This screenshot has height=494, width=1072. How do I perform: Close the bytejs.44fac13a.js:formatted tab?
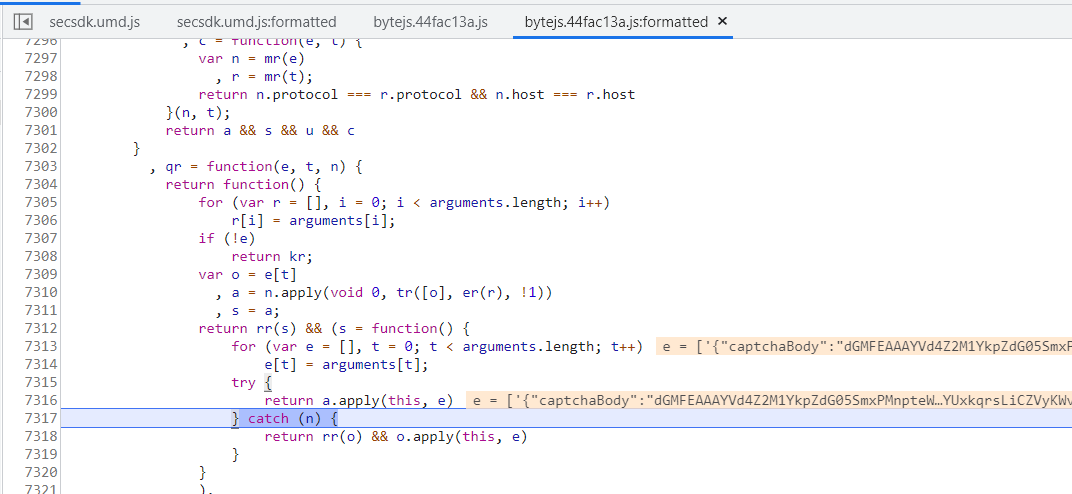point(722,21)
